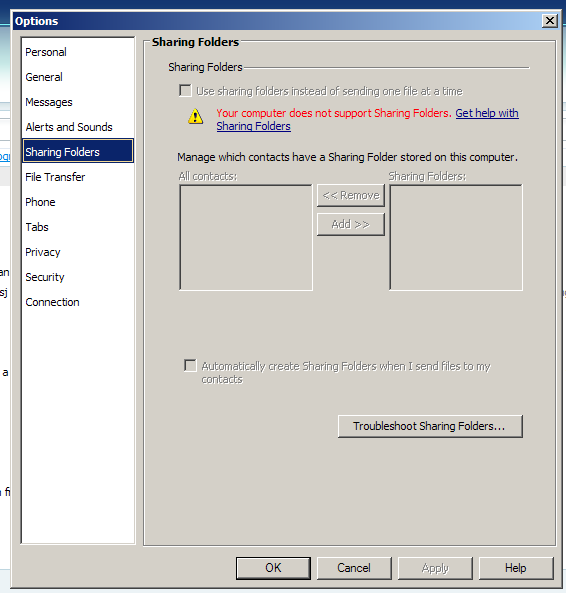Screen dimensions: 566x593
Task: Open Connection settings
Action: click(x=52, y=302)
